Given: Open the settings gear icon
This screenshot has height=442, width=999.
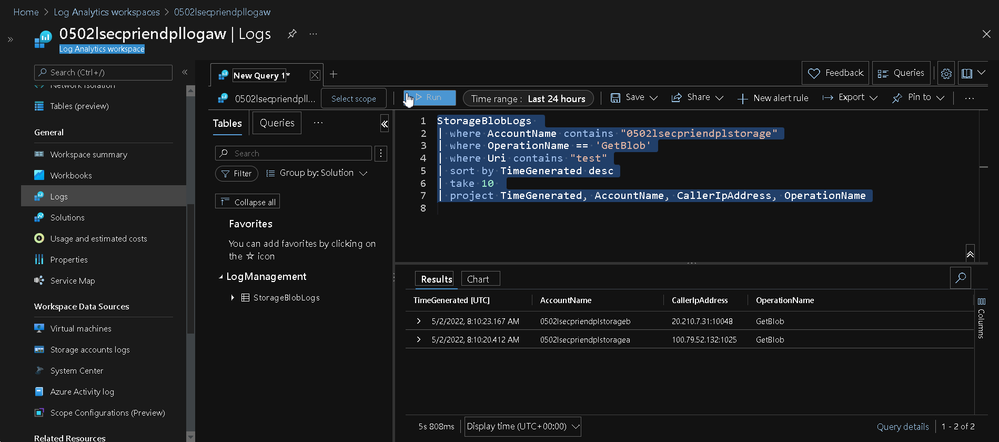Looking at the screenshot, I should click(x=946, y=74).
